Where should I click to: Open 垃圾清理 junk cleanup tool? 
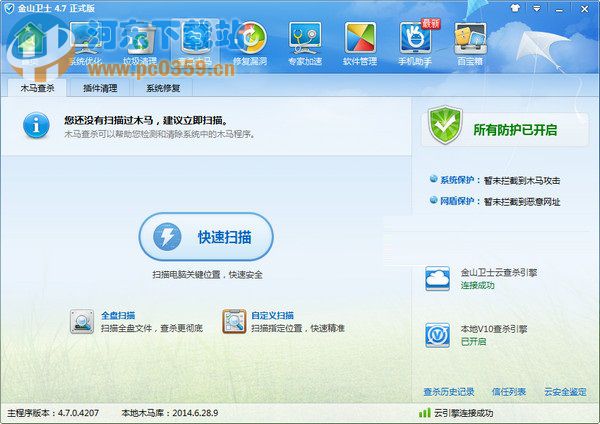140,44
